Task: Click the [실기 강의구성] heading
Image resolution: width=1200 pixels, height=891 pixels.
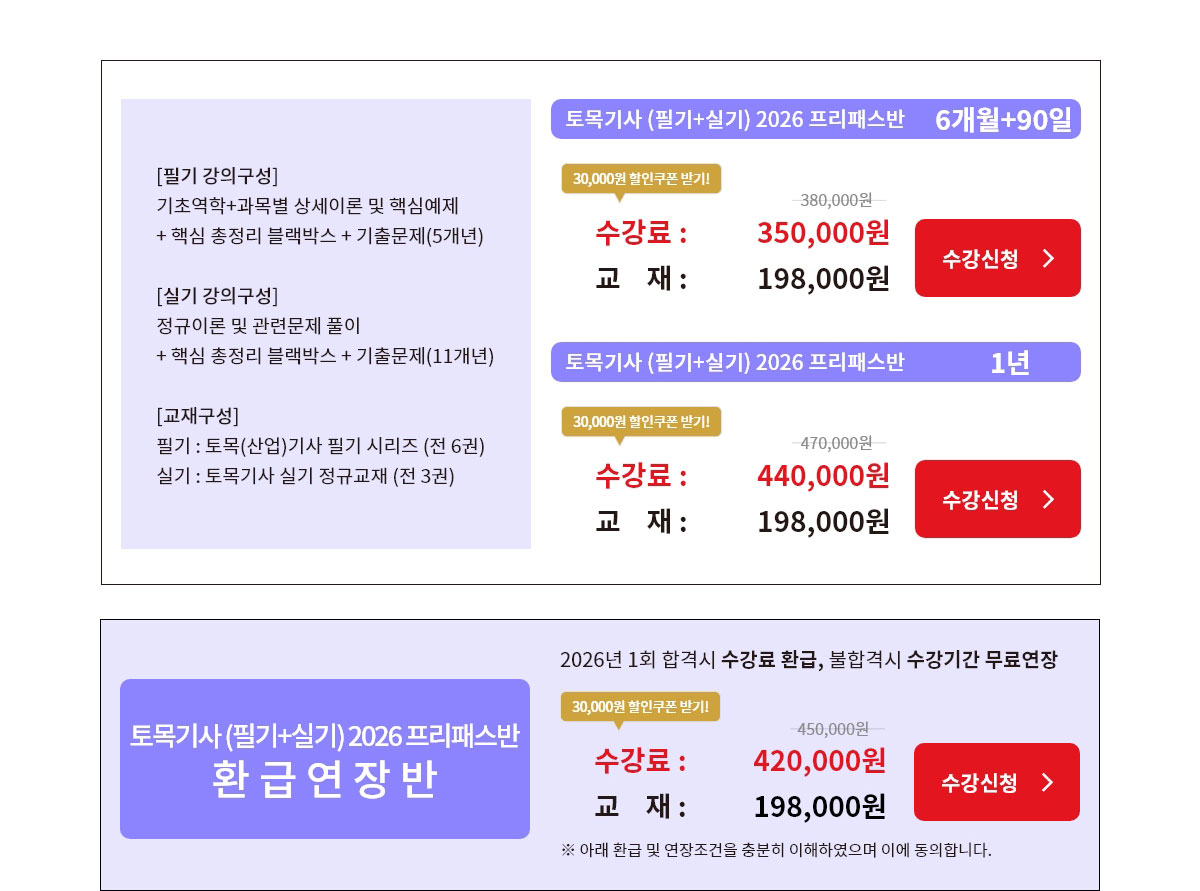Action: 217,296
